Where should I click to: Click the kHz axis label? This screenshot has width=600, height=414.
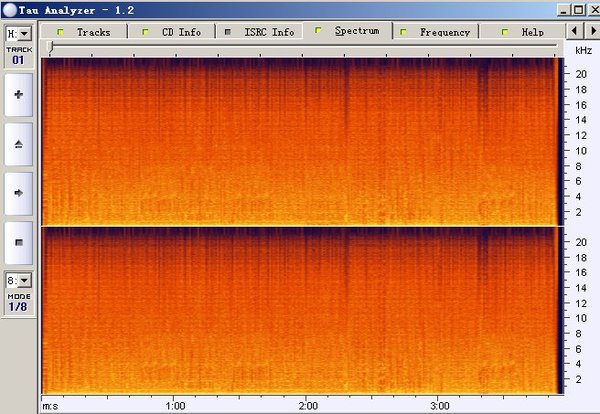point(584,51)
